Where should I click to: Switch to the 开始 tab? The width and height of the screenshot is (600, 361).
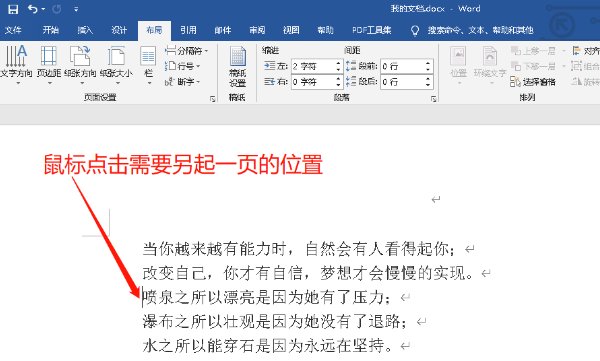(x=51, y=30)
